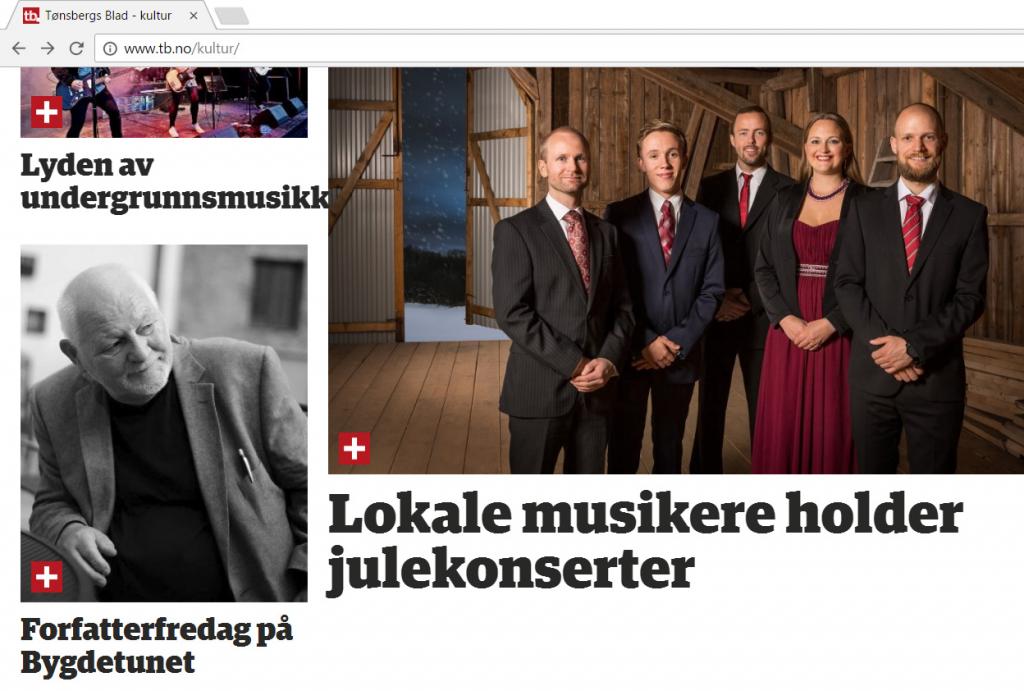Click the tb. favicon on the tab
The height and width of the screenshot is (691, 1024).
point(31,16)
